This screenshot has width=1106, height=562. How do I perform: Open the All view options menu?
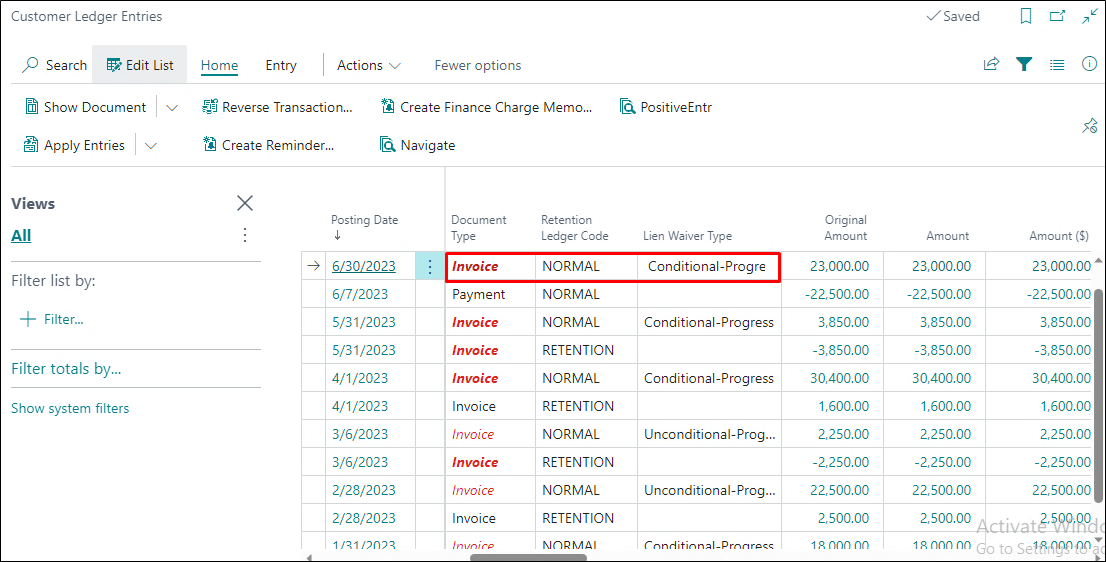pyautogui.click(x=245, y=235)
